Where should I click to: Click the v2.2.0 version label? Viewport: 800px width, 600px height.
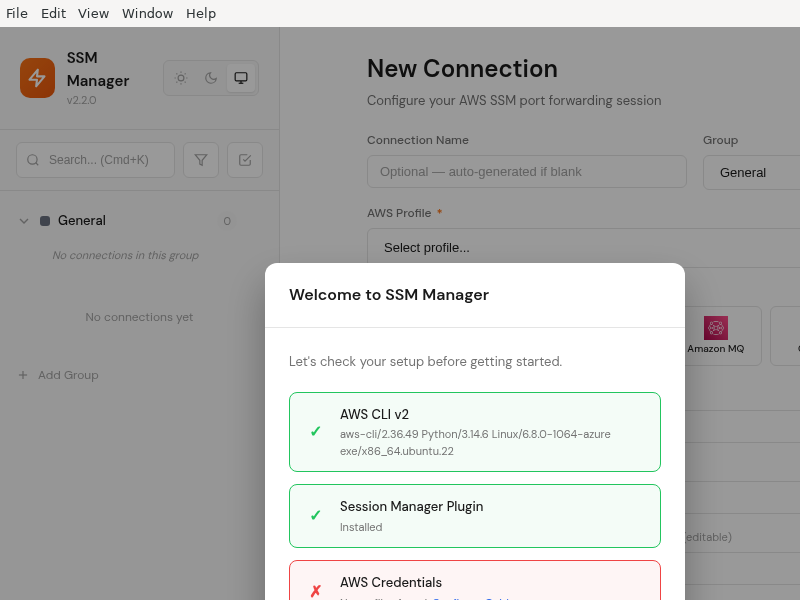pos(82,100)
